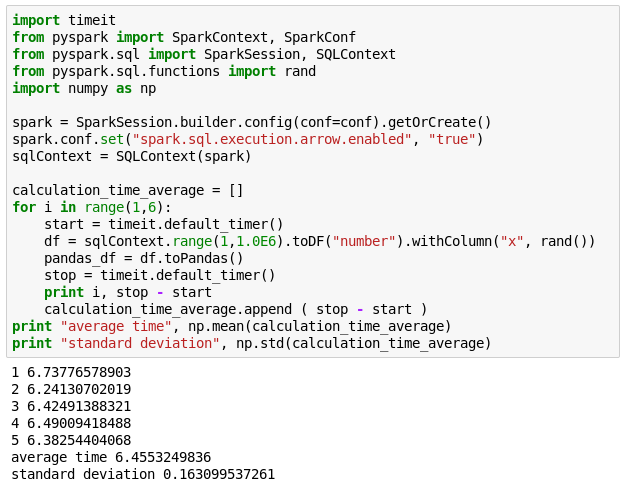Click the calculation_time_average.append line
Image resolution: width=623 pixels, height=490 pixels.
[x=235, y=309]
